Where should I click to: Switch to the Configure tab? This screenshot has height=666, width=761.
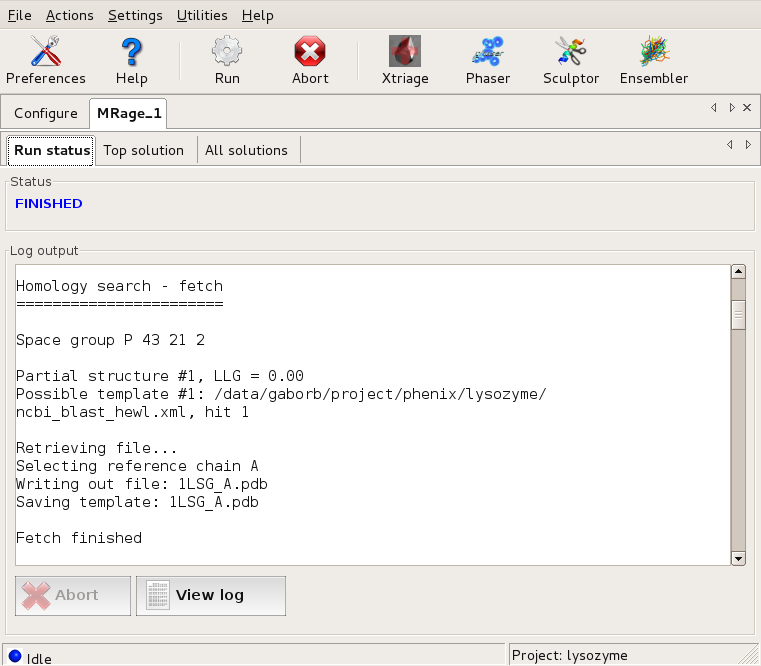(46, 113)
